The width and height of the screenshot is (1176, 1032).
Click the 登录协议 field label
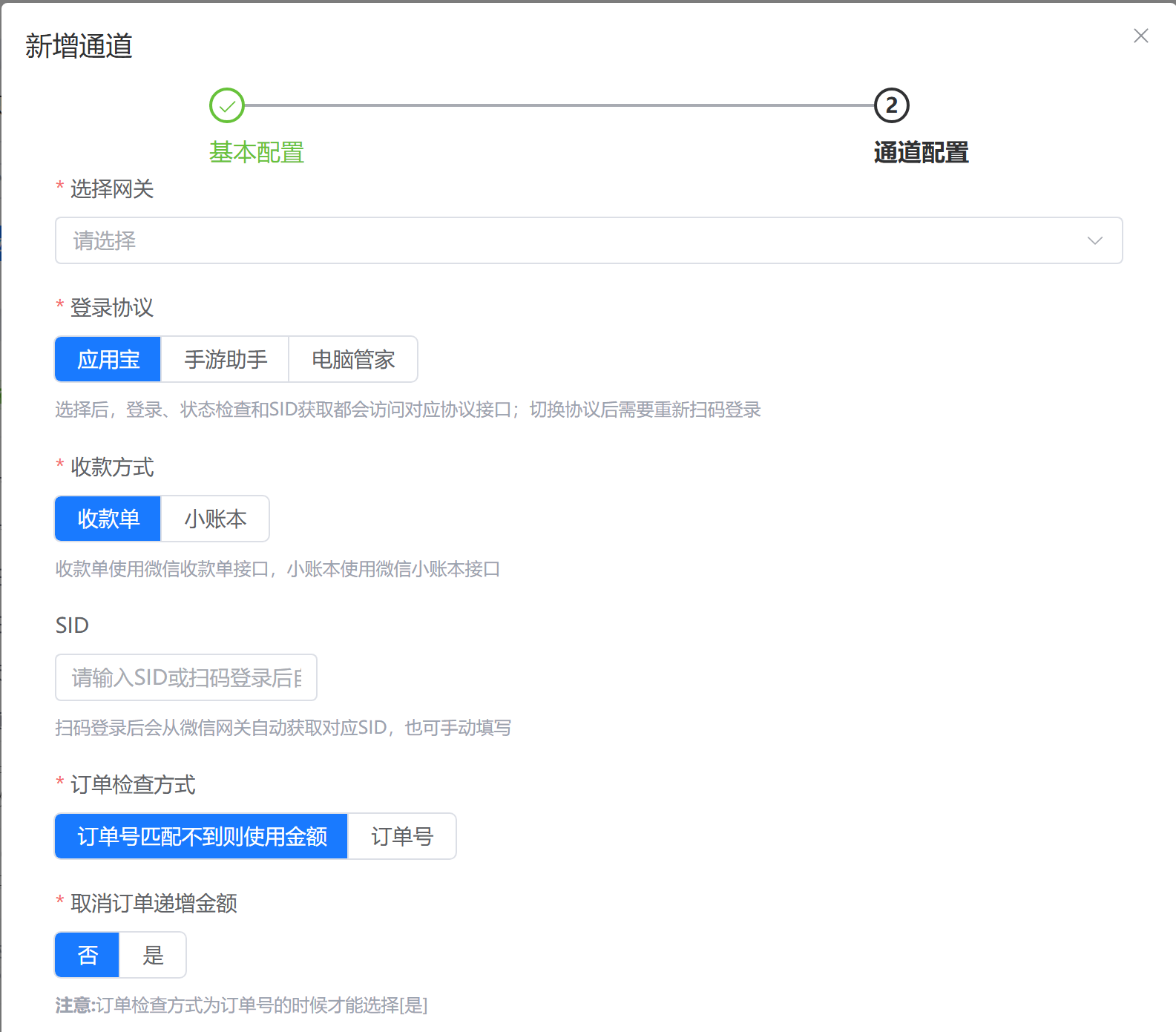112,308
